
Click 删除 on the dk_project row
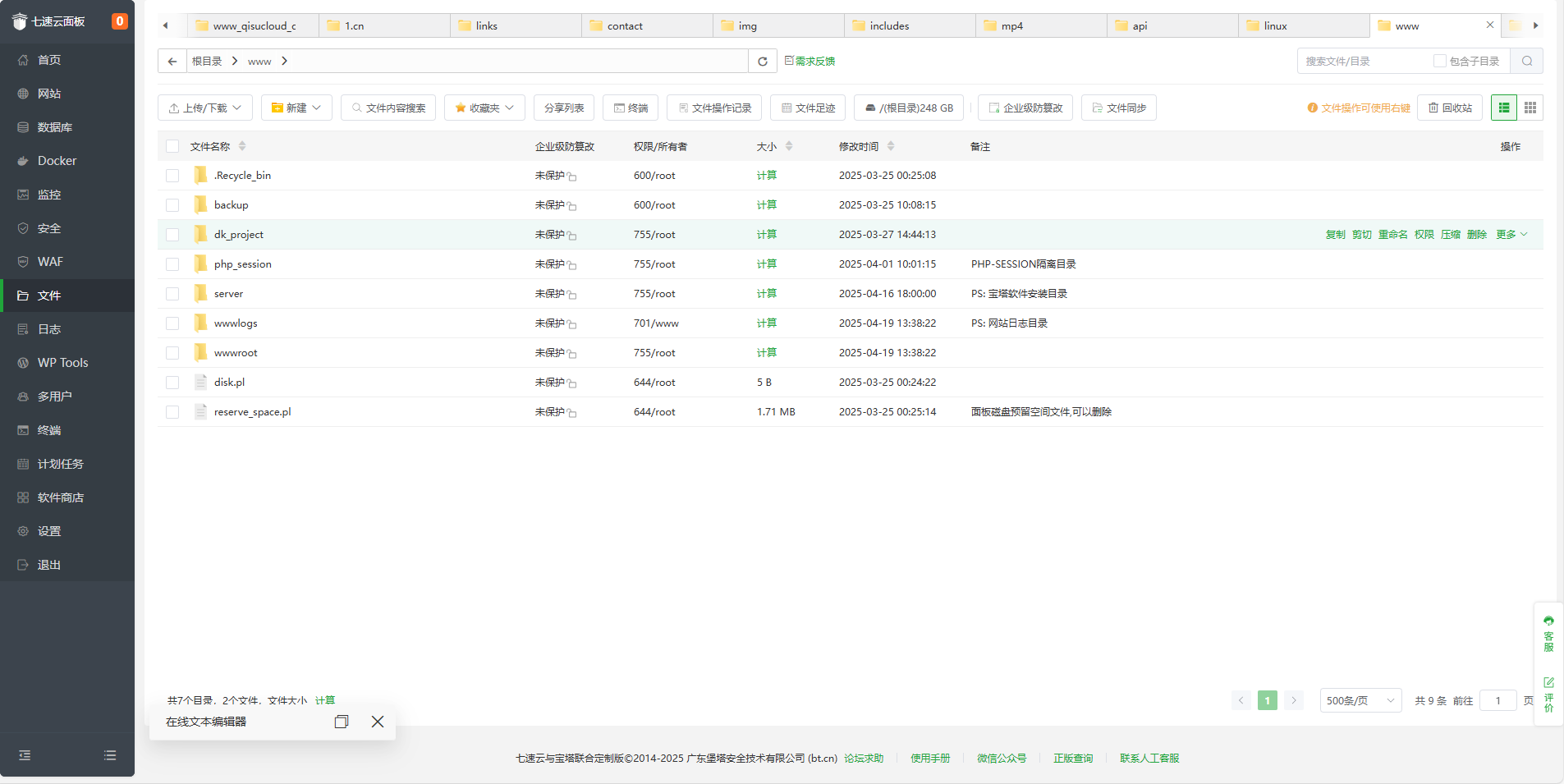(x=1477, y=235)
